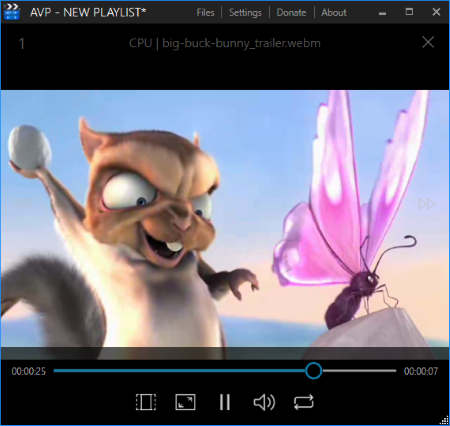Toggle repeat loop playback
Screen dimensions: 450x426
(x=304, y=402)
